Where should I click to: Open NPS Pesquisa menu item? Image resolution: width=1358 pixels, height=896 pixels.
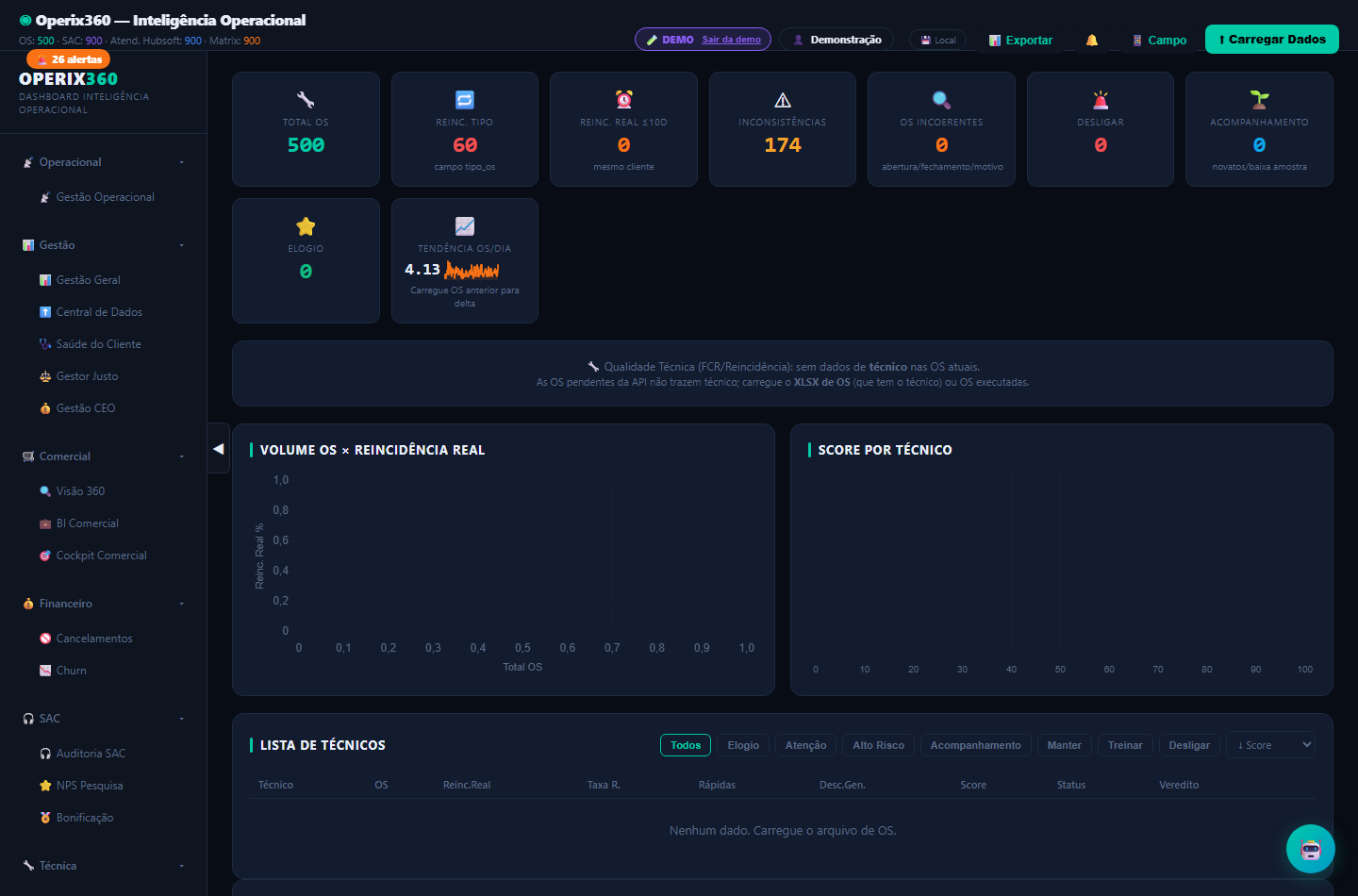point(90,786)
